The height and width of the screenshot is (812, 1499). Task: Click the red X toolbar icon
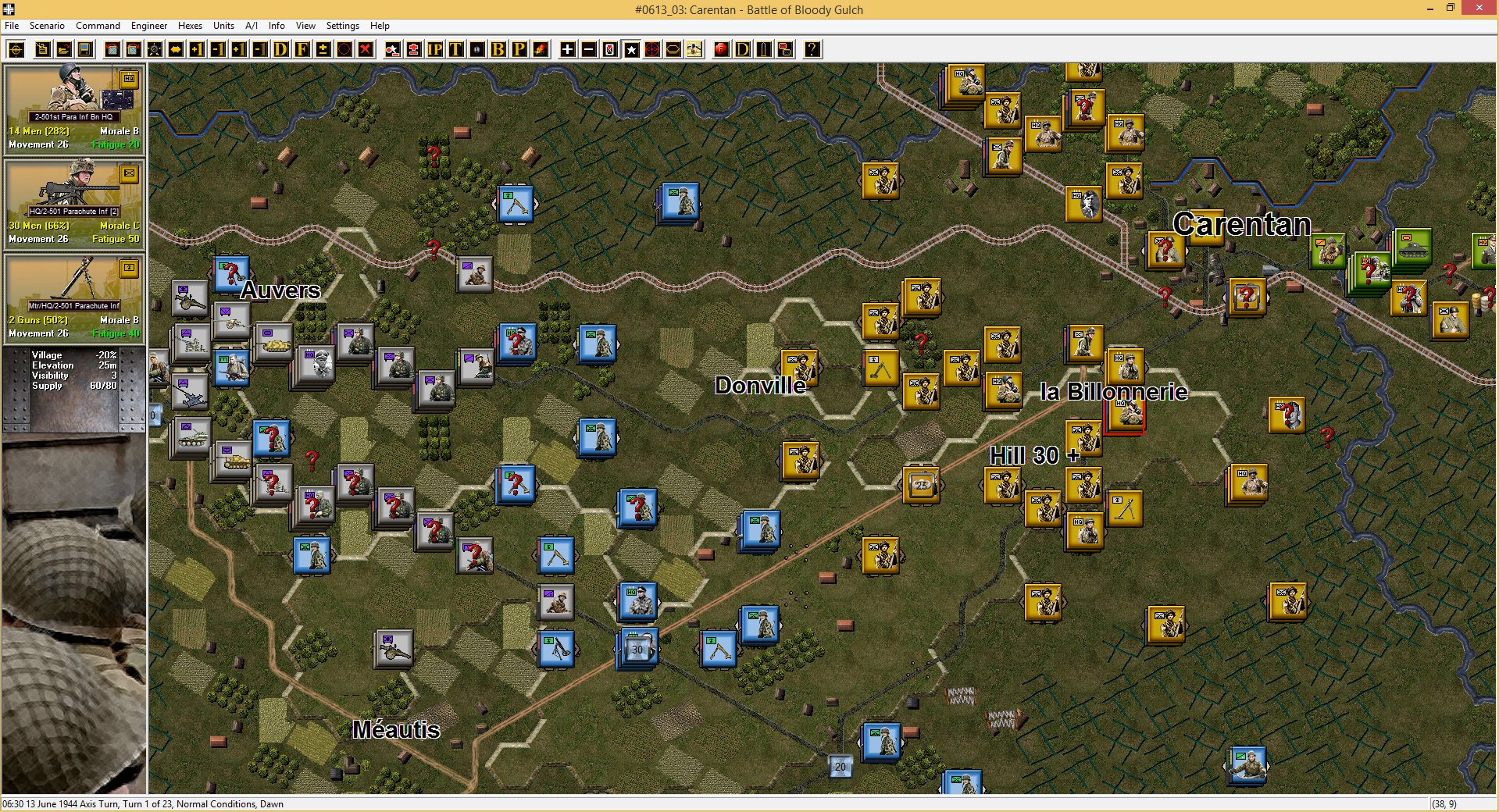(365, 50)
